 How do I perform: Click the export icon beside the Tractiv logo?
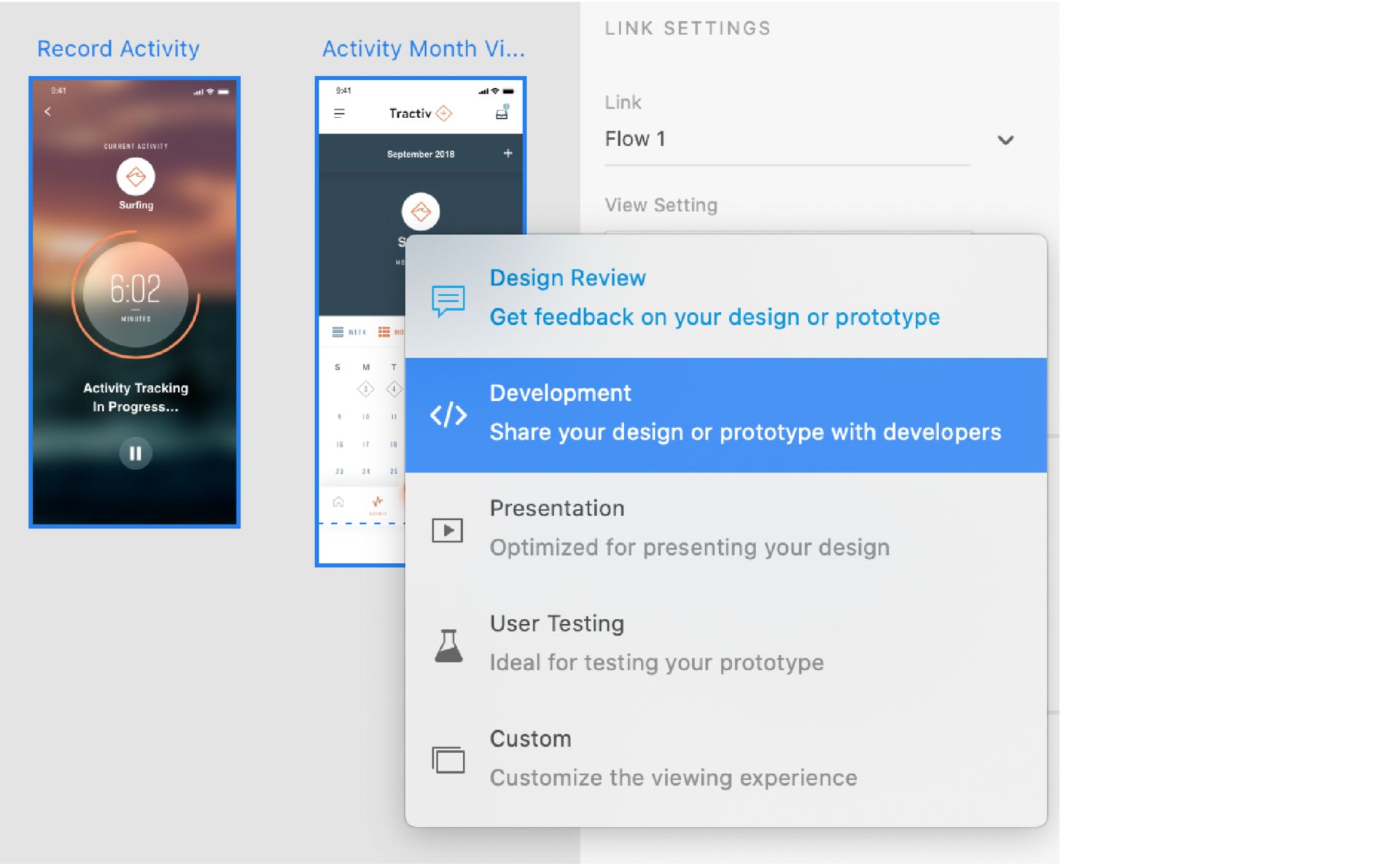click(x=503, y=115)
